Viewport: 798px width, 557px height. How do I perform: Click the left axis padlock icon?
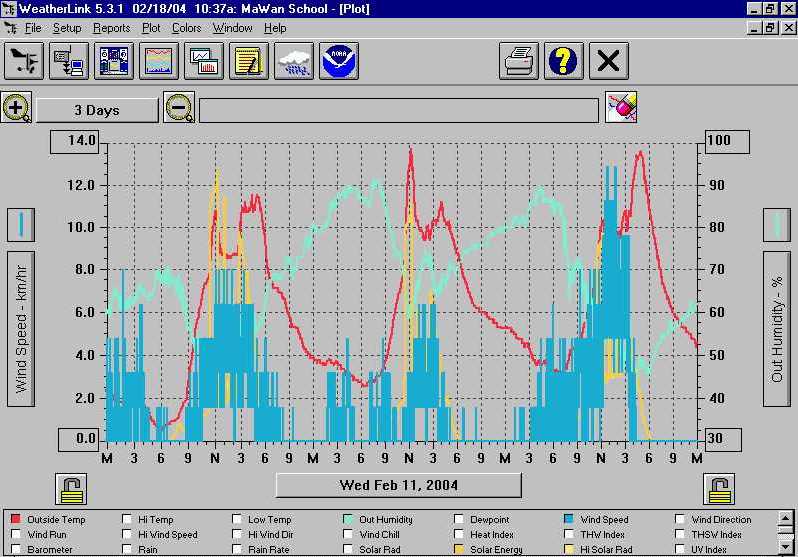coord(71,489)
